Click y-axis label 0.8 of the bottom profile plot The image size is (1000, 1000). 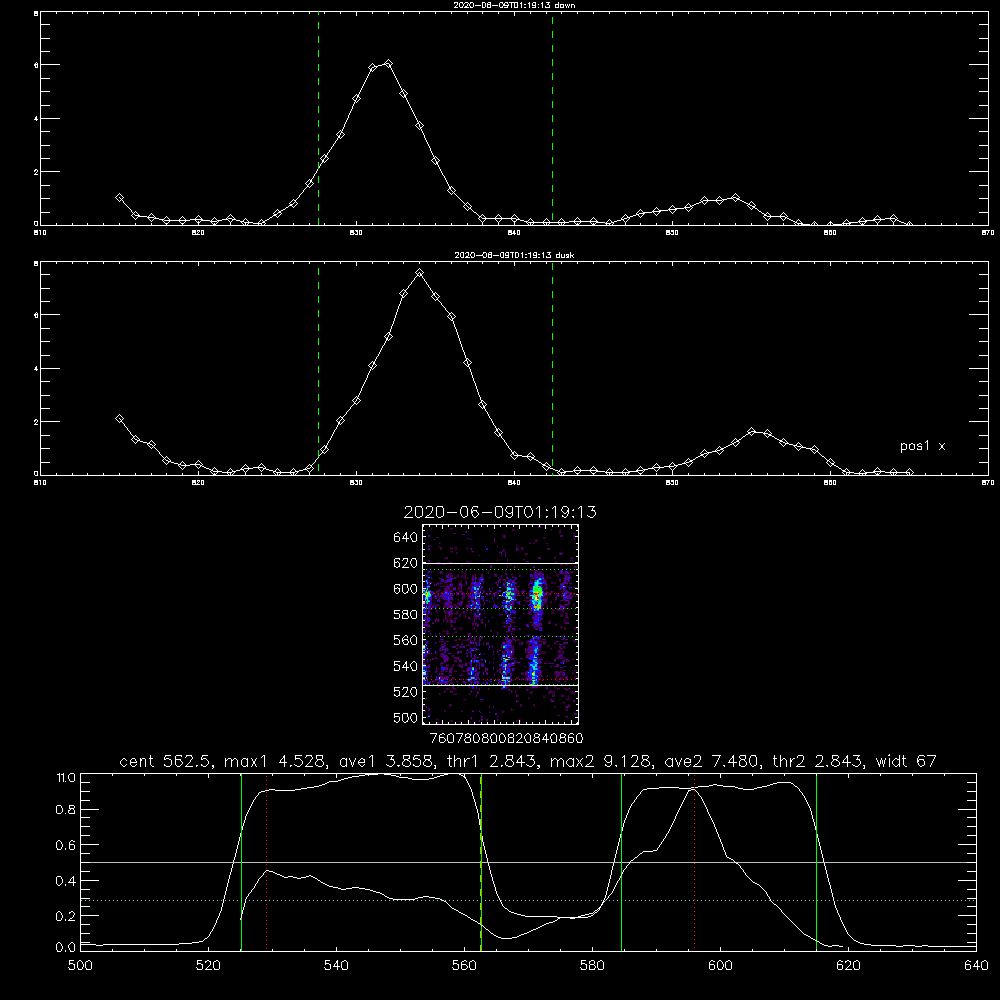(64, 810)
